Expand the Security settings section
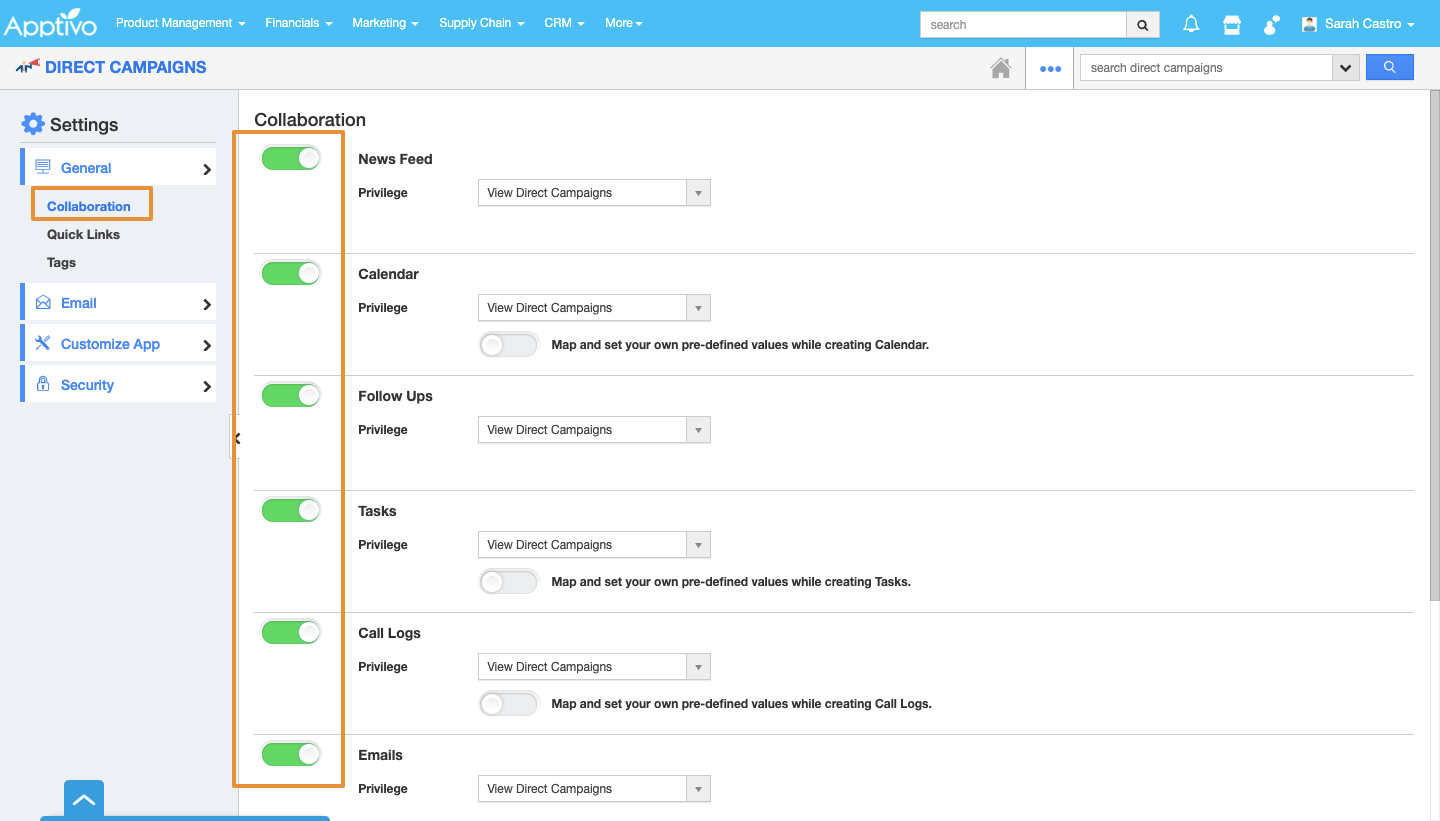The image size is (1440, 821). [118, 385]
